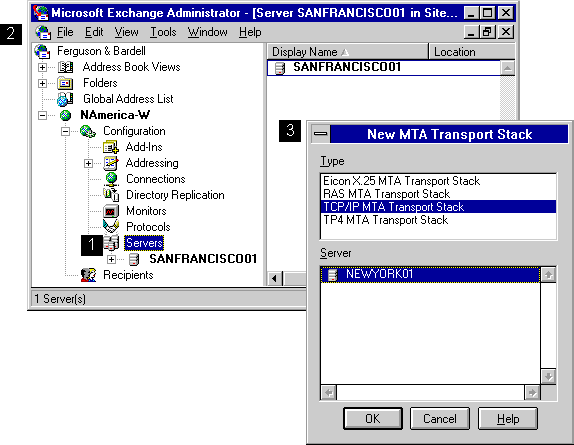This screenshot has height=445, width=574.
Task: Open the New MTA Transport Stack system menu
Action: (x=321, y=134)
